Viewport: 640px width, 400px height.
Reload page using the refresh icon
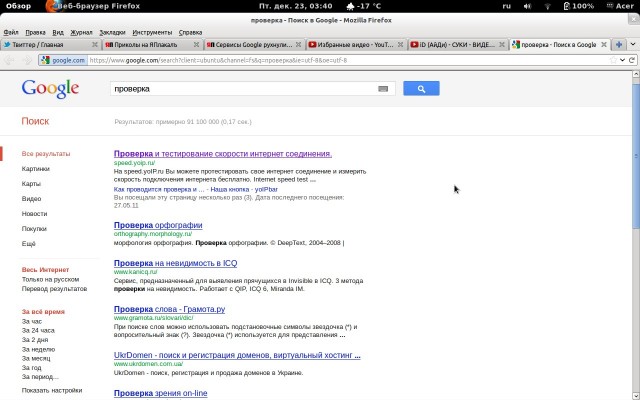(632, 60)
